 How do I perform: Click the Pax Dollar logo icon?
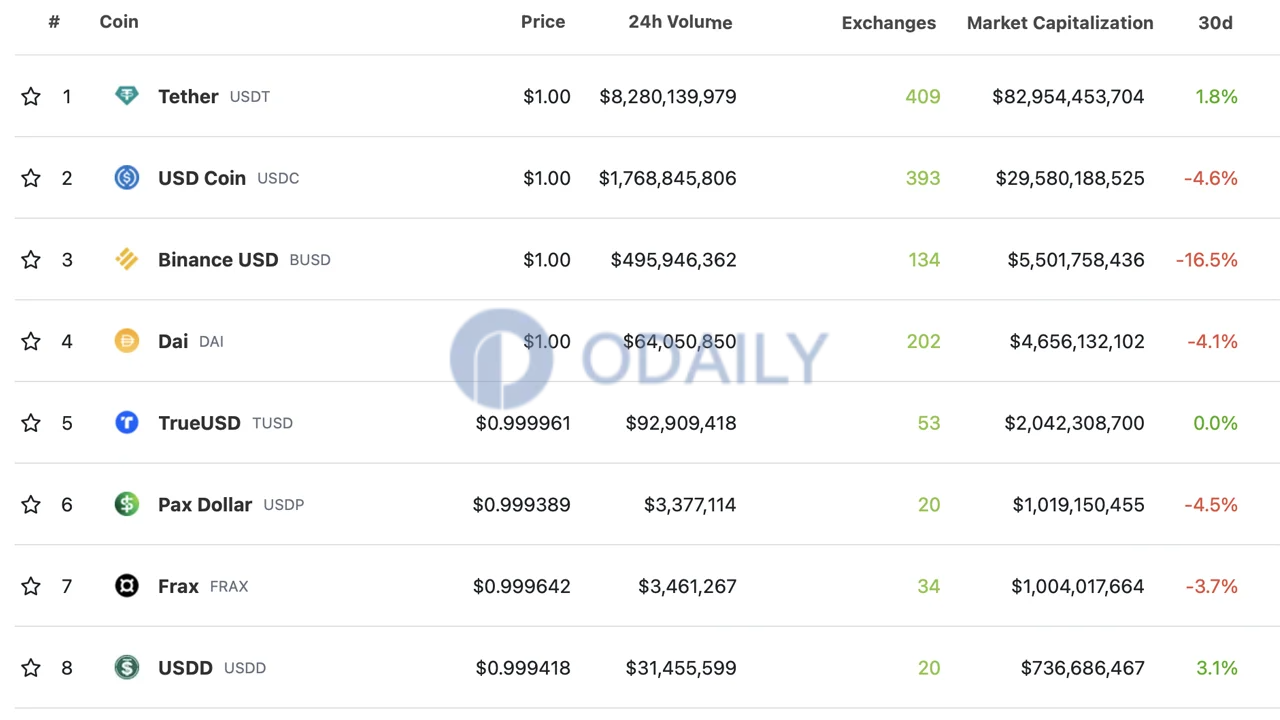tap(127, 504)
